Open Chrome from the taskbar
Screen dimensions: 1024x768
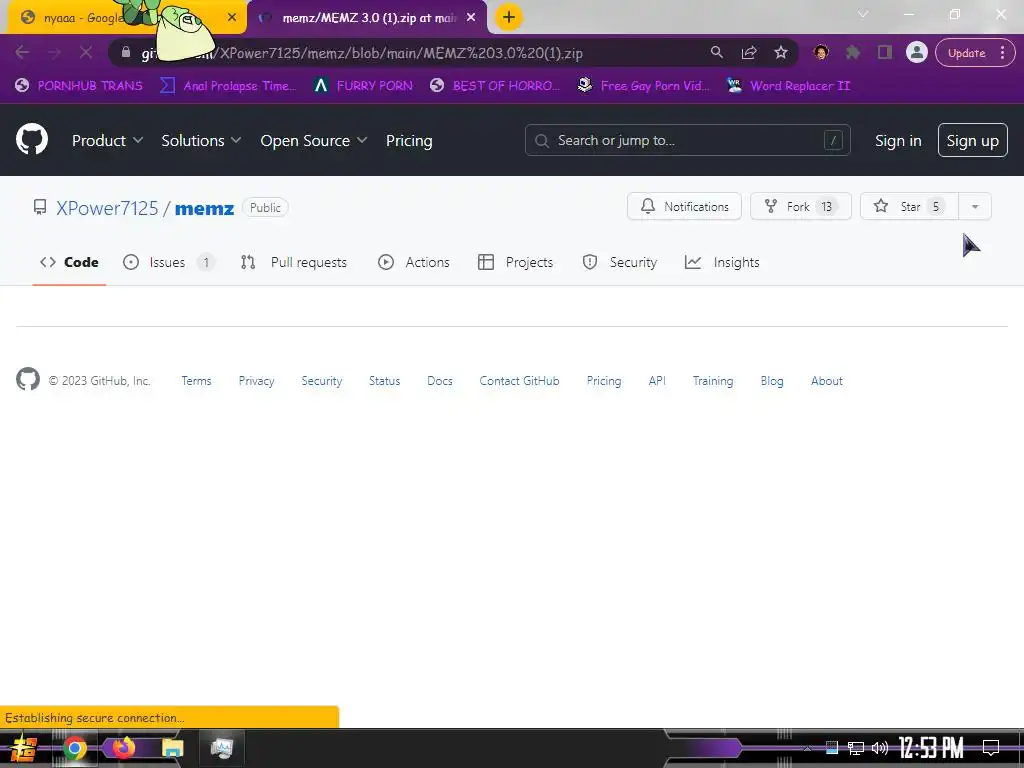(74, 748)
